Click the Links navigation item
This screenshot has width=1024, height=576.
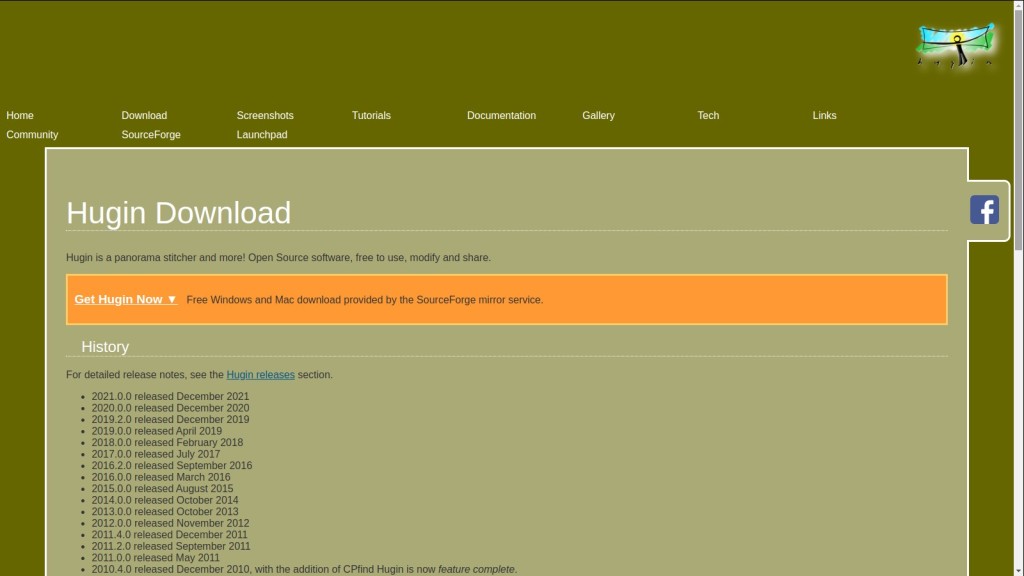(x=824, y=116)
